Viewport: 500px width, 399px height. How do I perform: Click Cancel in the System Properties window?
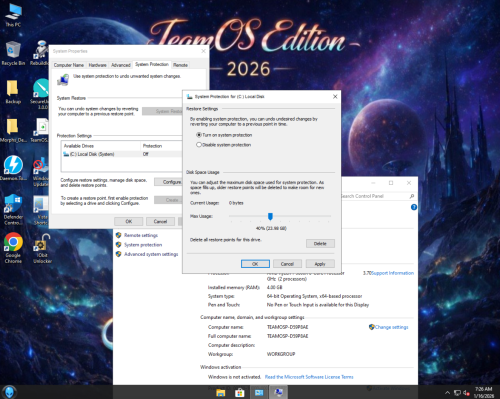(x=160, y=221)
